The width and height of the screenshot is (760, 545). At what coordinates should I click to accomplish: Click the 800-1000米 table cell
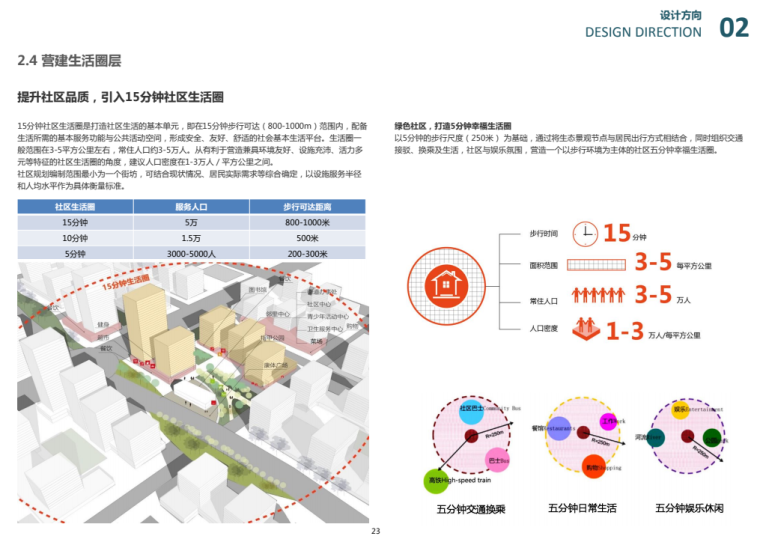(307, 222)
